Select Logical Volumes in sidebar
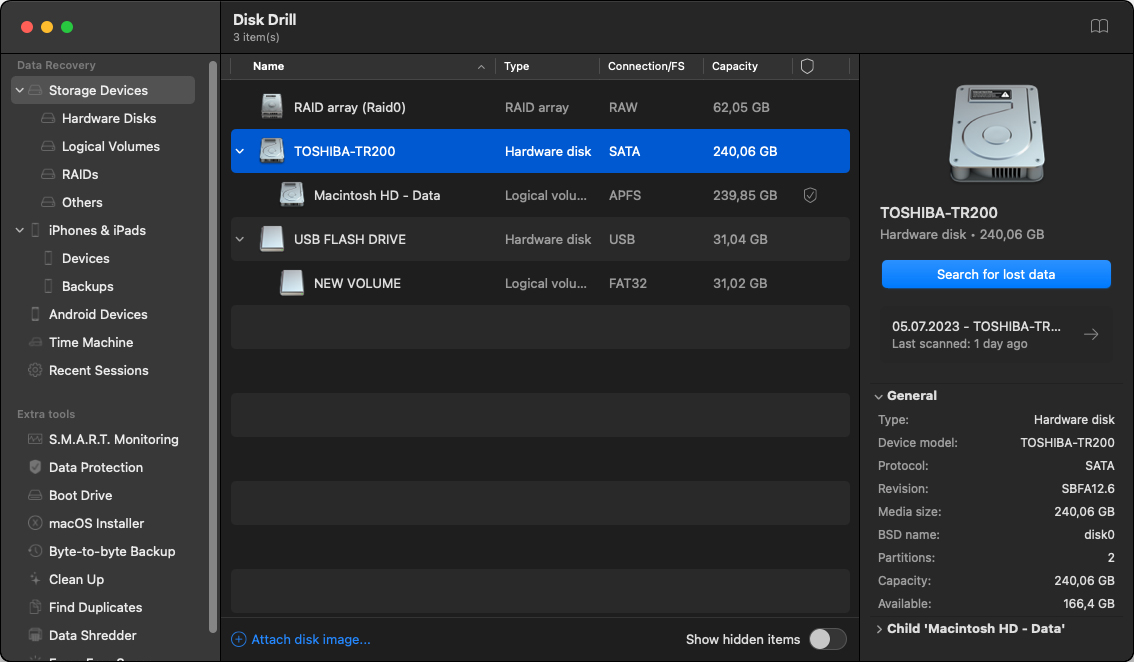The width and height of the screenshot is (1134, 662). (x=111, y=146)
